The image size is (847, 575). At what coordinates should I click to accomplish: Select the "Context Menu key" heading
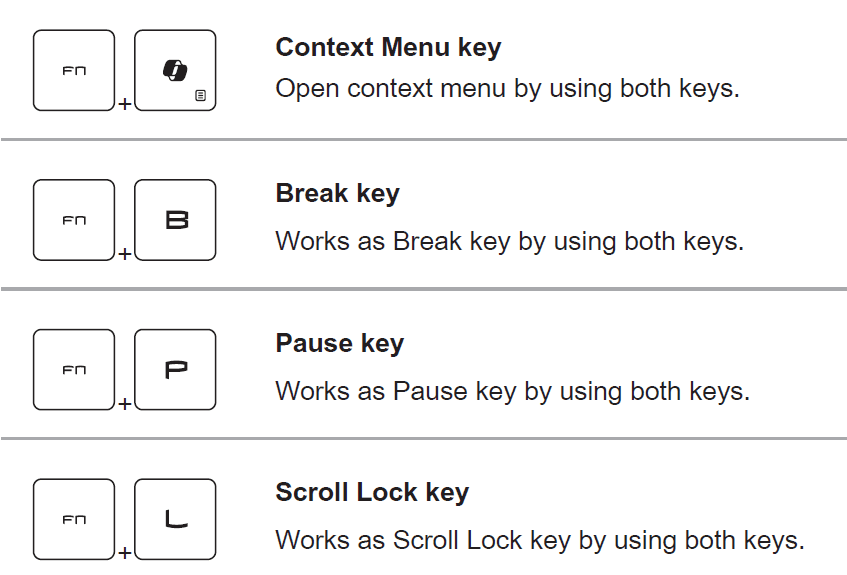[388, 47]
